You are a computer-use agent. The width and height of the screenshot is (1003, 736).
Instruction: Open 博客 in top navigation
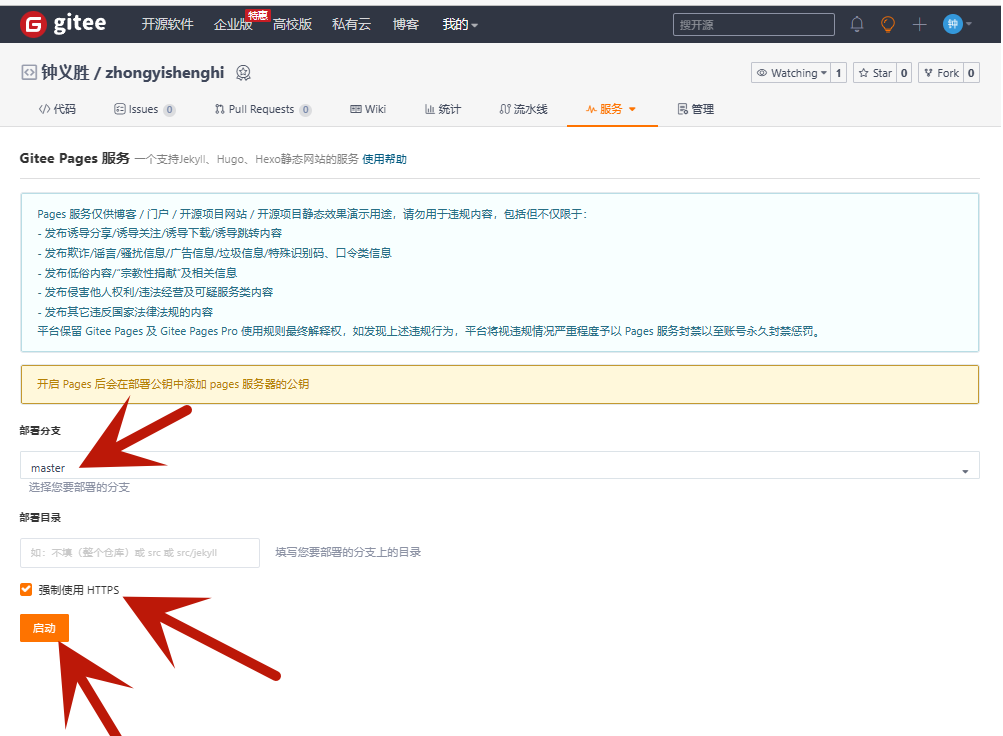click(x=406, y=24)
